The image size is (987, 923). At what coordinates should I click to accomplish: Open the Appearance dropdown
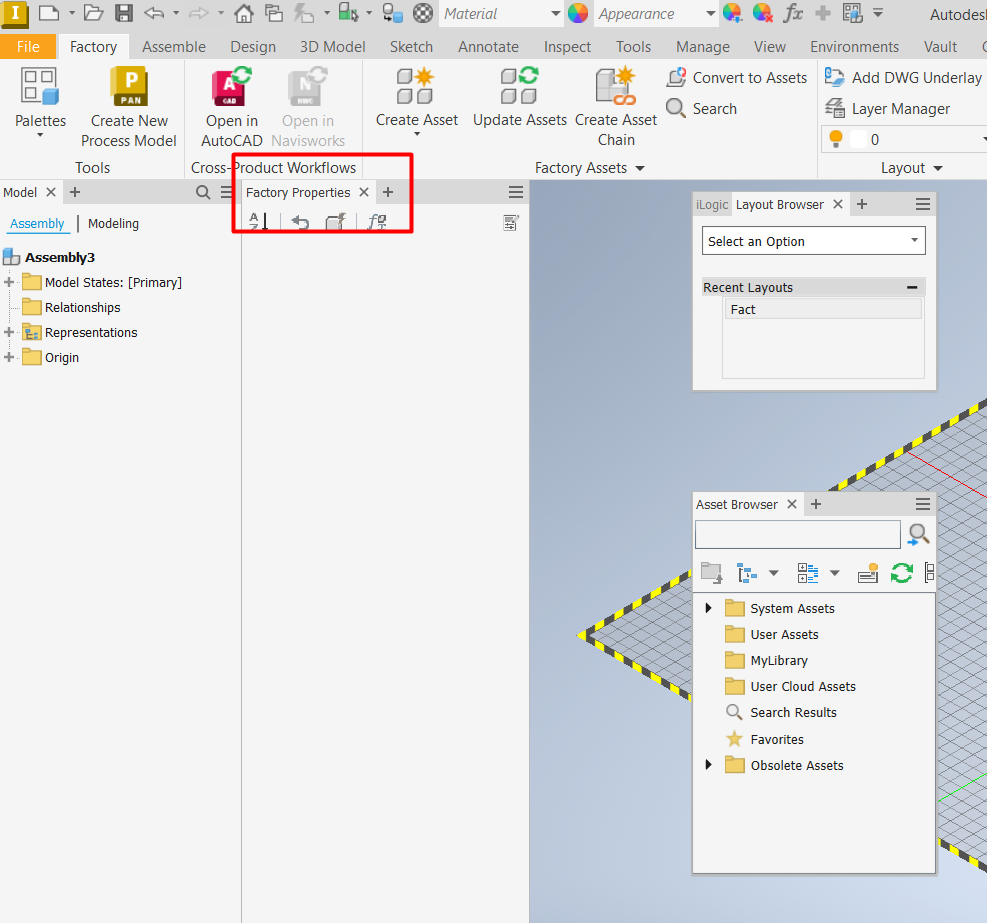tap(712, 14)
